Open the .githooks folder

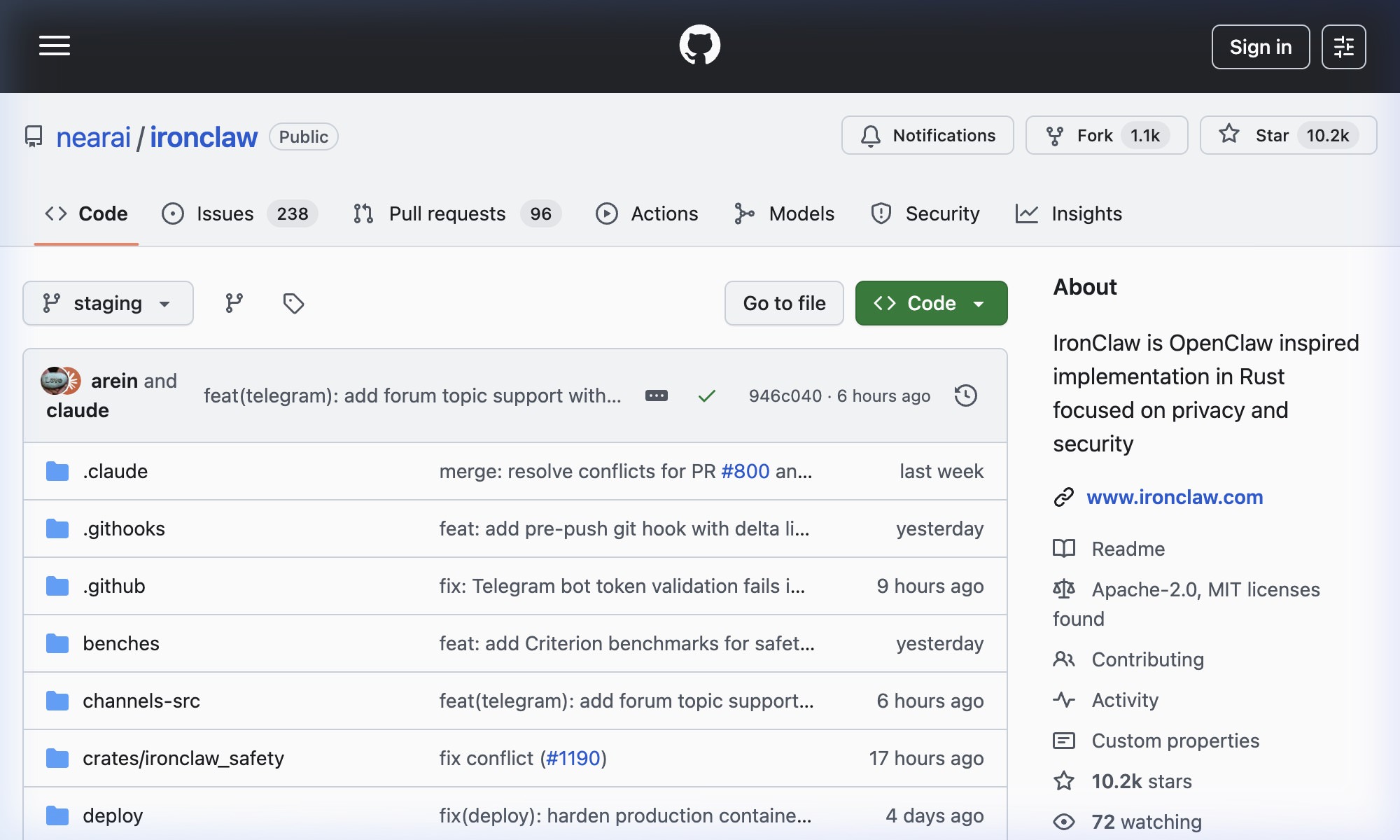click(124, 528)
